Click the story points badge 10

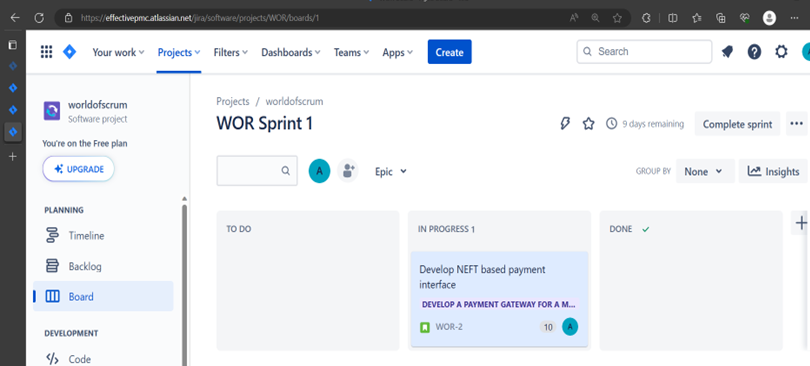548,327
